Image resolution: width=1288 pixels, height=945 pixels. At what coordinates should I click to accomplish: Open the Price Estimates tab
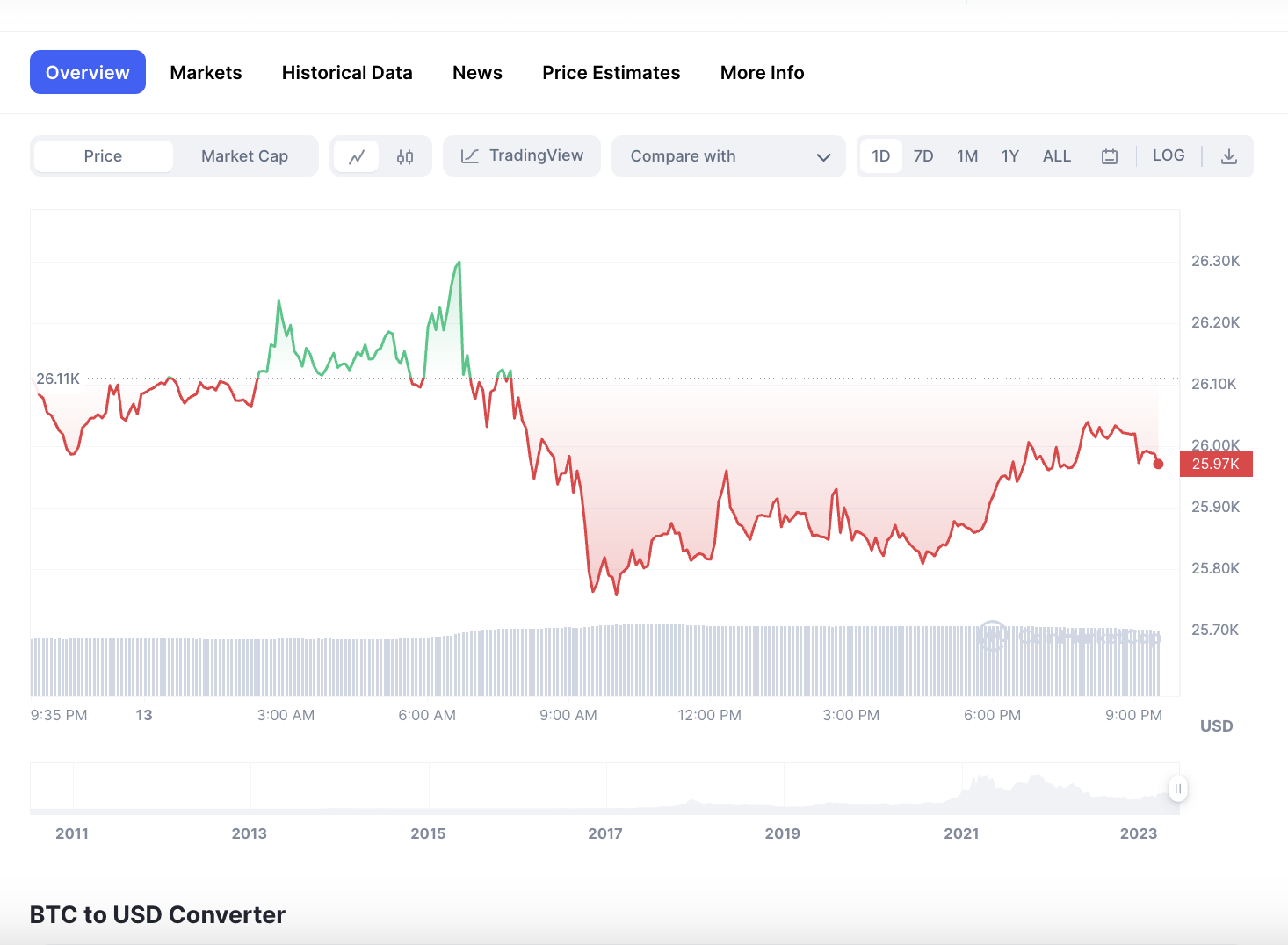coord(611,72)
